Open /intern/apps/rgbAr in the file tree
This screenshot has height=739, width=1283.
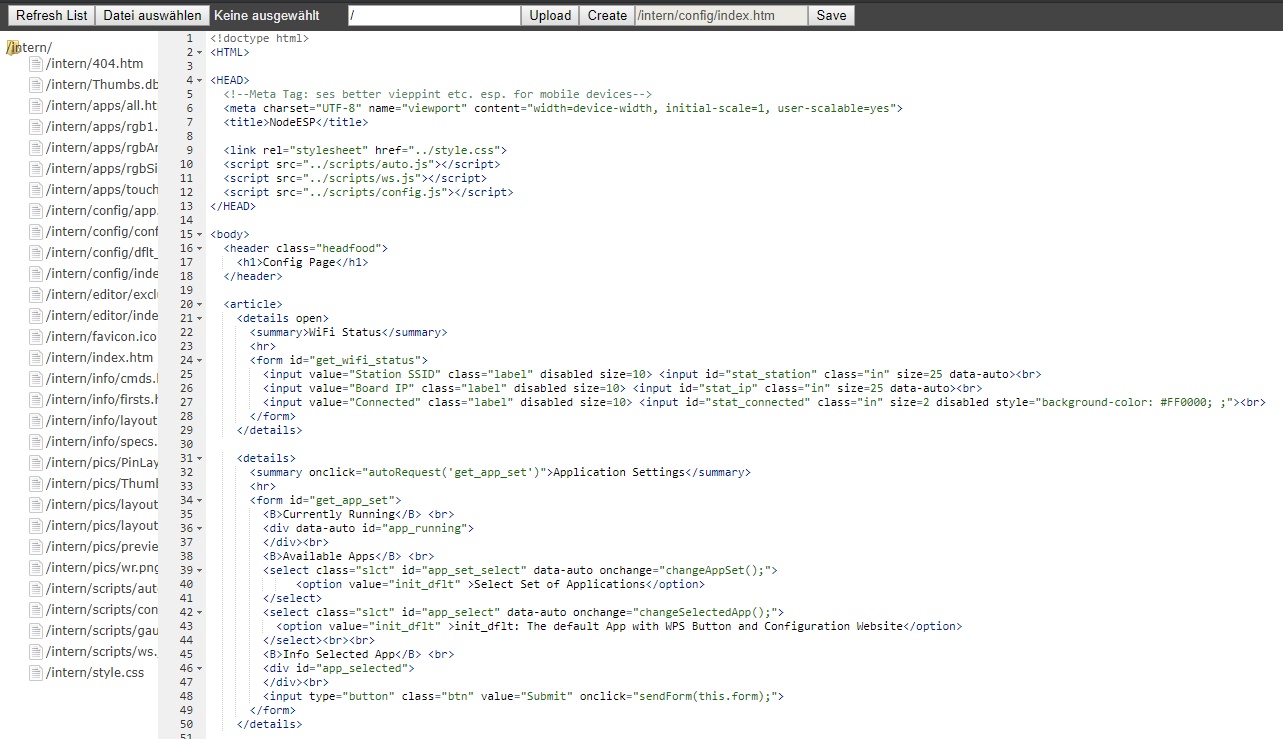(102, 148)
